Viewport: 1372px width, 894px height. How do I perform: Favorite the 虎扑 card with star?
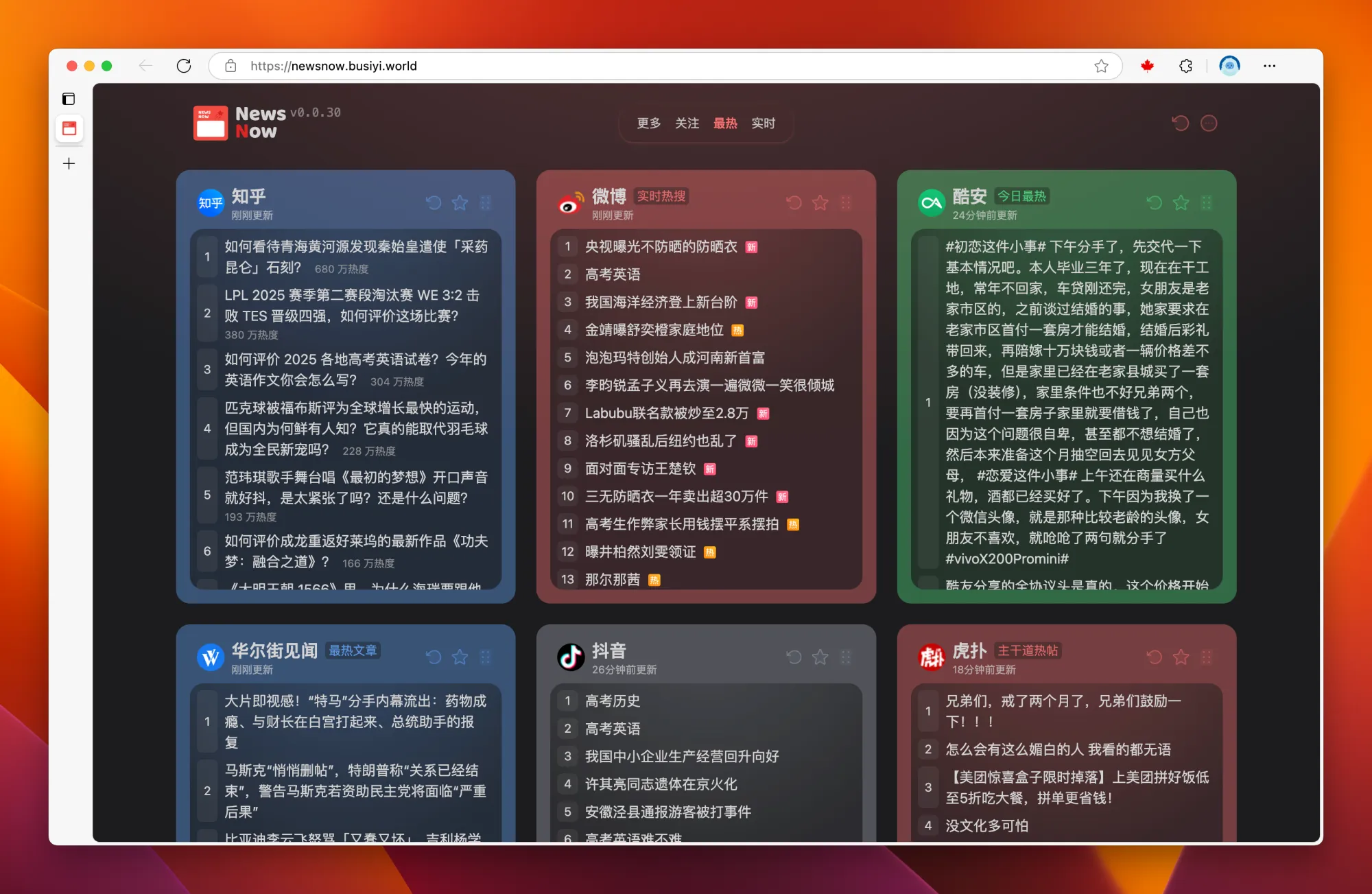coord(1181,657)
